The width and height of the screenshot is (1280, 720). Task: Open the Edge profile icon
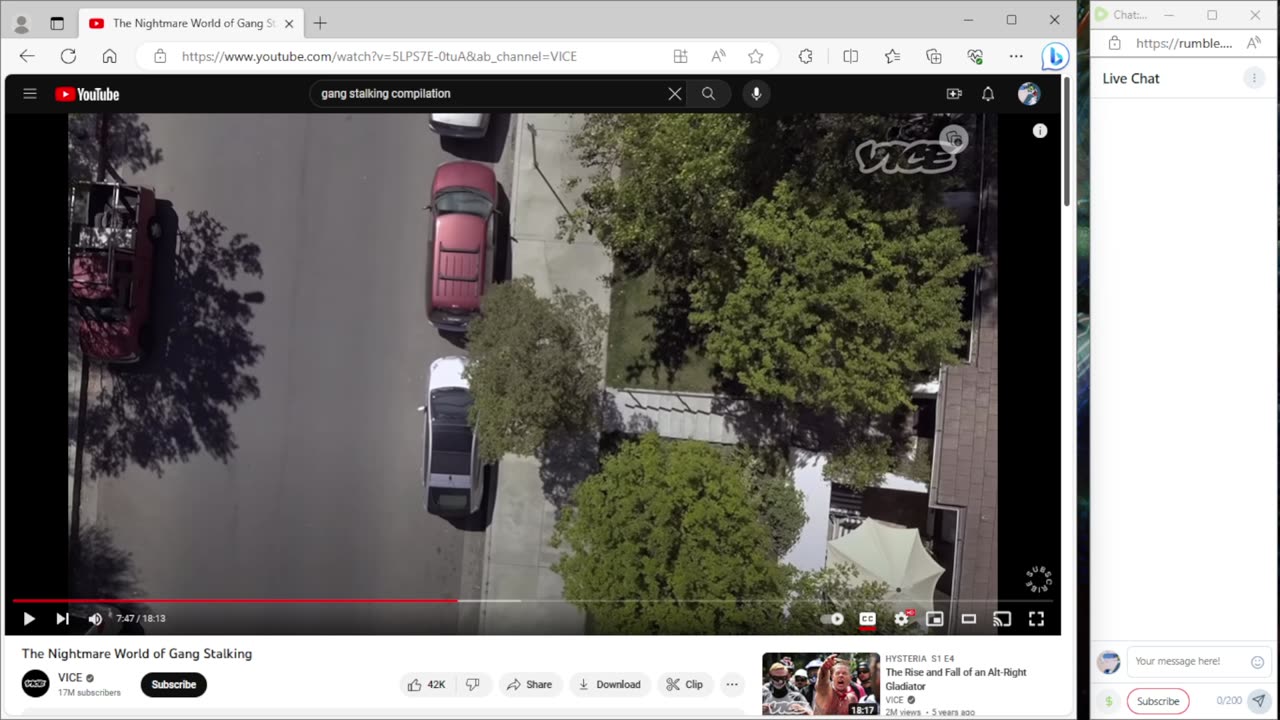(x=21, y=23)
